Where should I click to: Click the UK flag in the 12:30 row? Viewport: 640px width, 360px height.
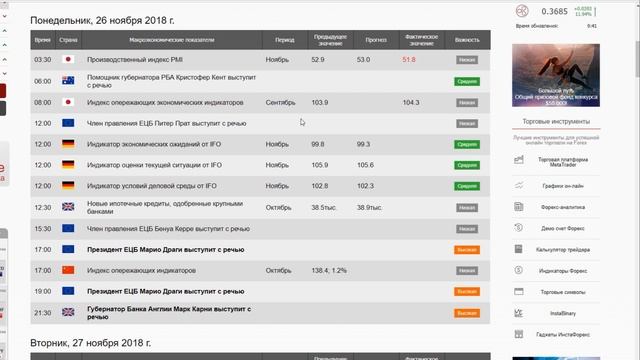click(x=68, y=207)
